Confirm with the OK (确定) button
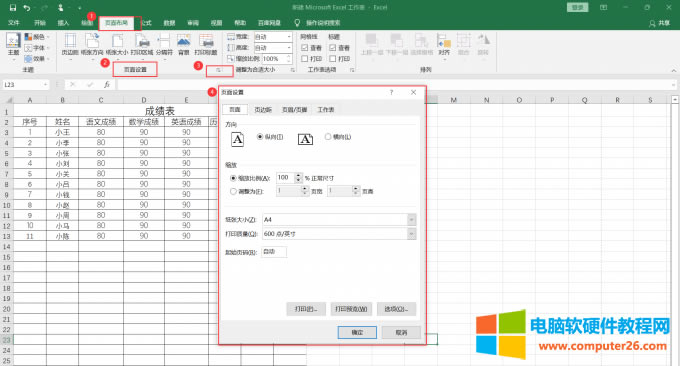Screen dimensions: 680x366 tap(357, 332)
